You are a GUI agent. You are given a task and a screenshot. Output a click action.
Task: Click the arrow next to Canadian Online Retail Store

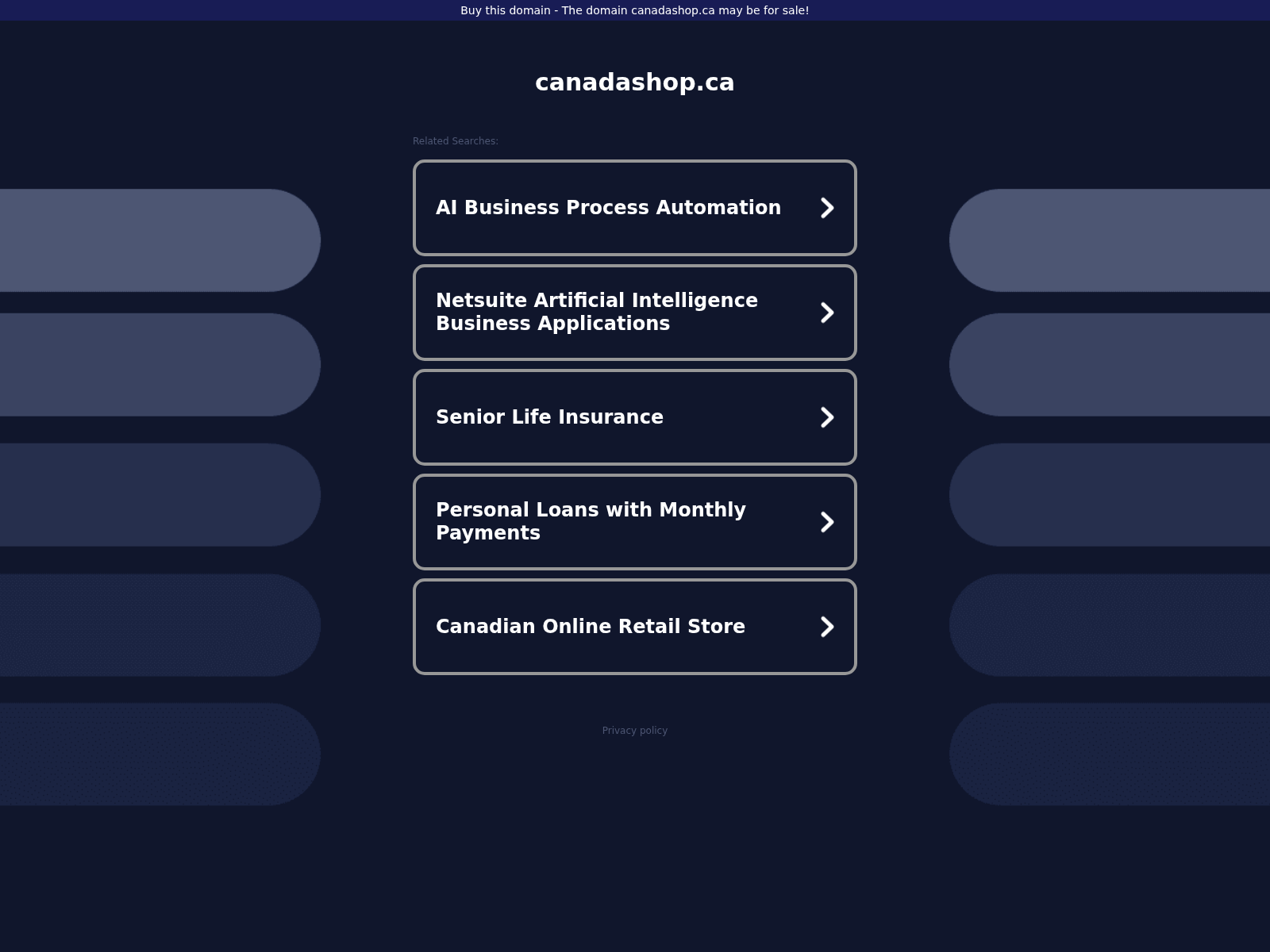(827, 627)
